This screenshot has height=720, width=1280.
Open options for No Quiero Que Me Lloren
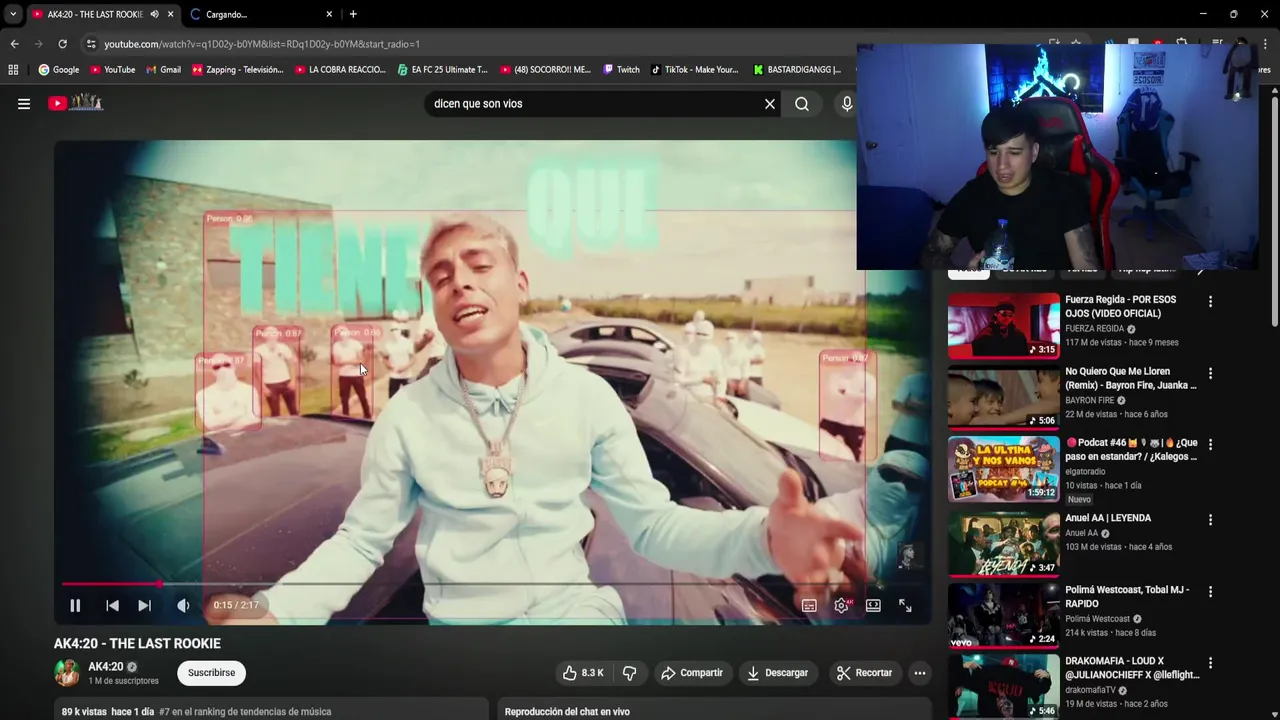coord(1210,373)
